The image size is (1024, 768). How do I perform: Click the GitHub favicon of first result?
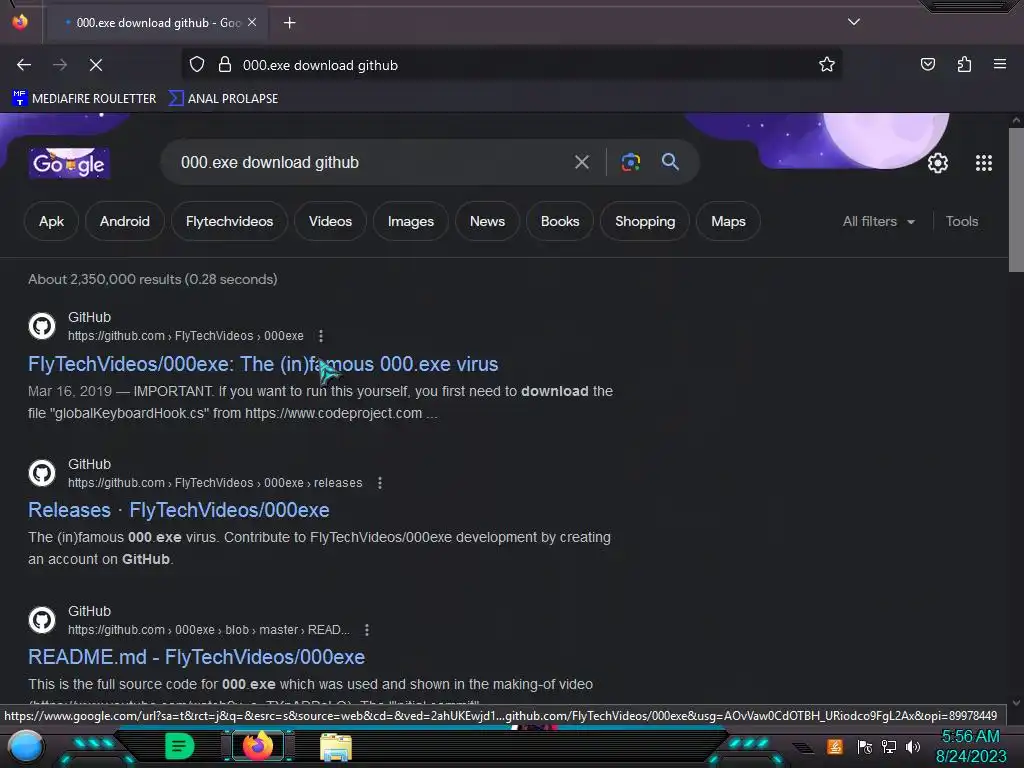(42, 326)
